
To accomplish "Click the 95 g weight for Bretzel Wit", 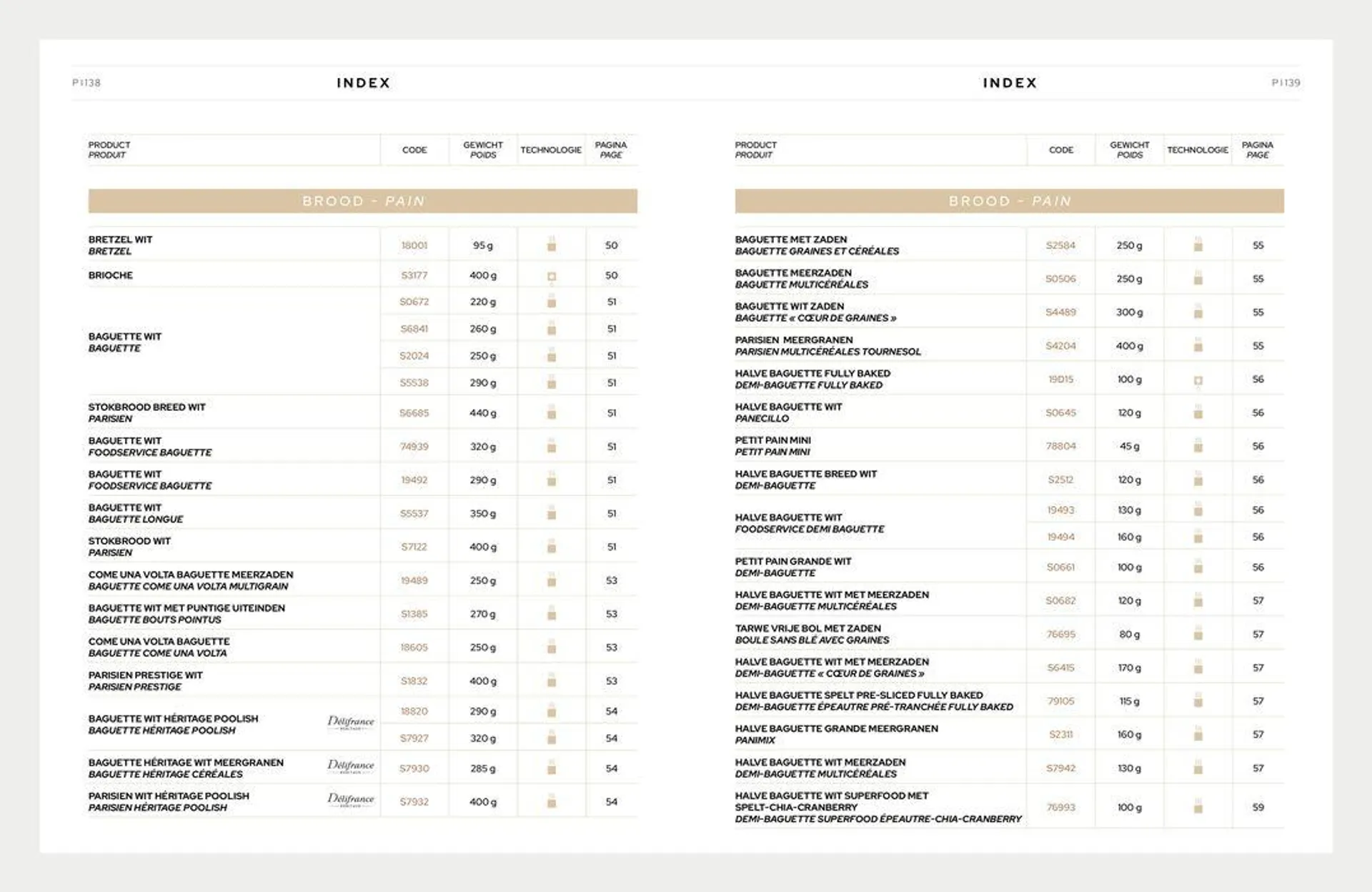I will (x=483, y=245).
